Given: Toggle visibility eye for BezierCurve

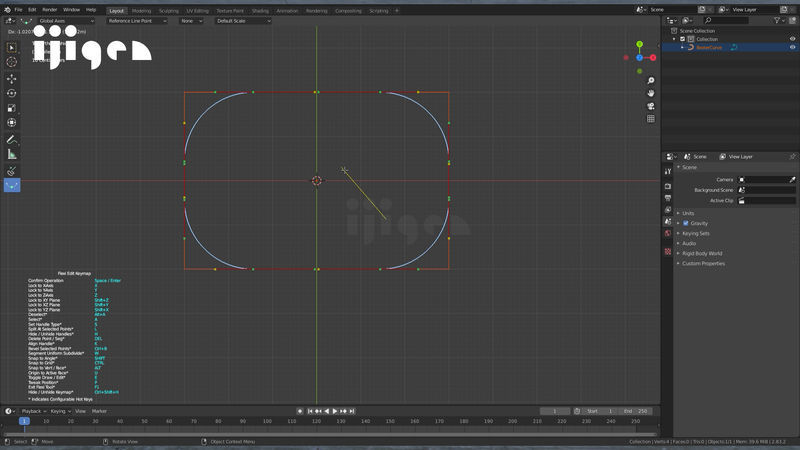Looking at the screenshot, I should point(792,47).
